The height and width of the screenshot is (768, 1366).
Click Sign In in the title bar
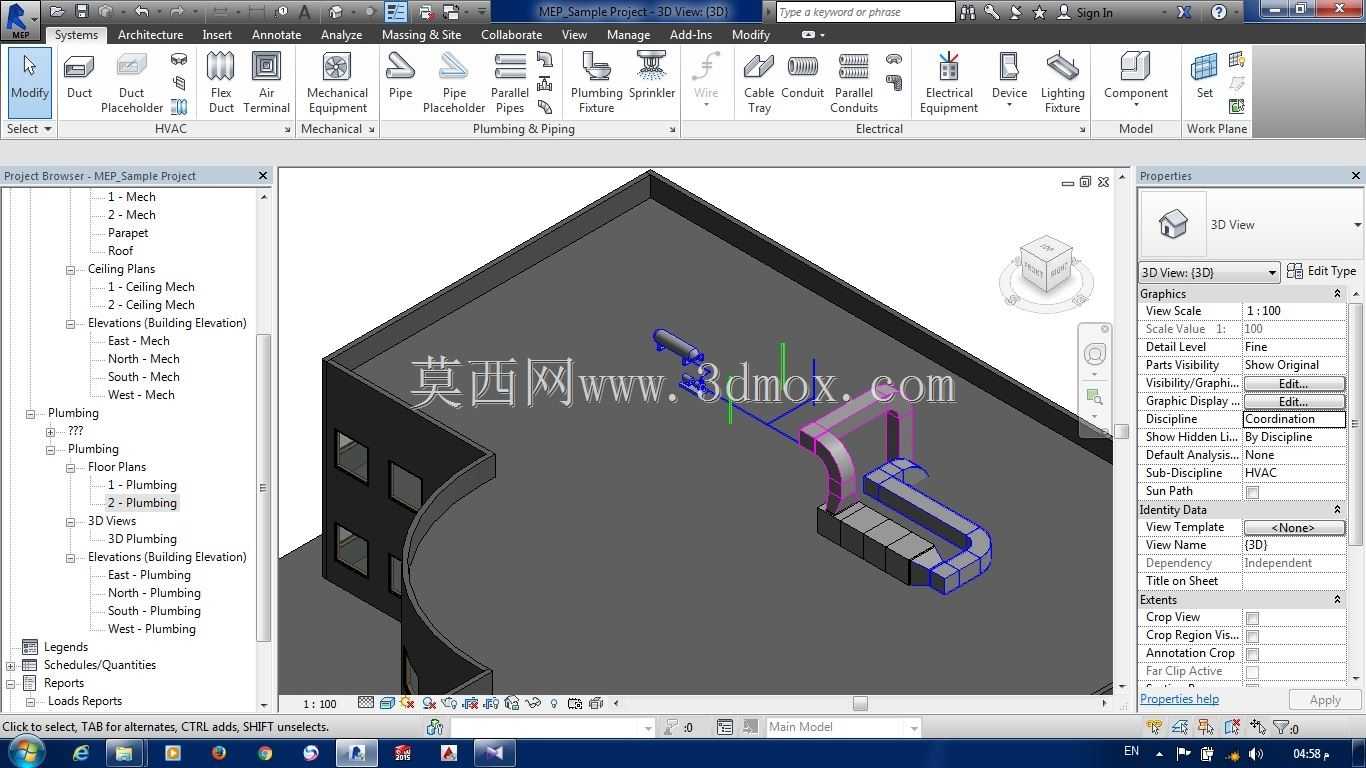(1085, 12)
